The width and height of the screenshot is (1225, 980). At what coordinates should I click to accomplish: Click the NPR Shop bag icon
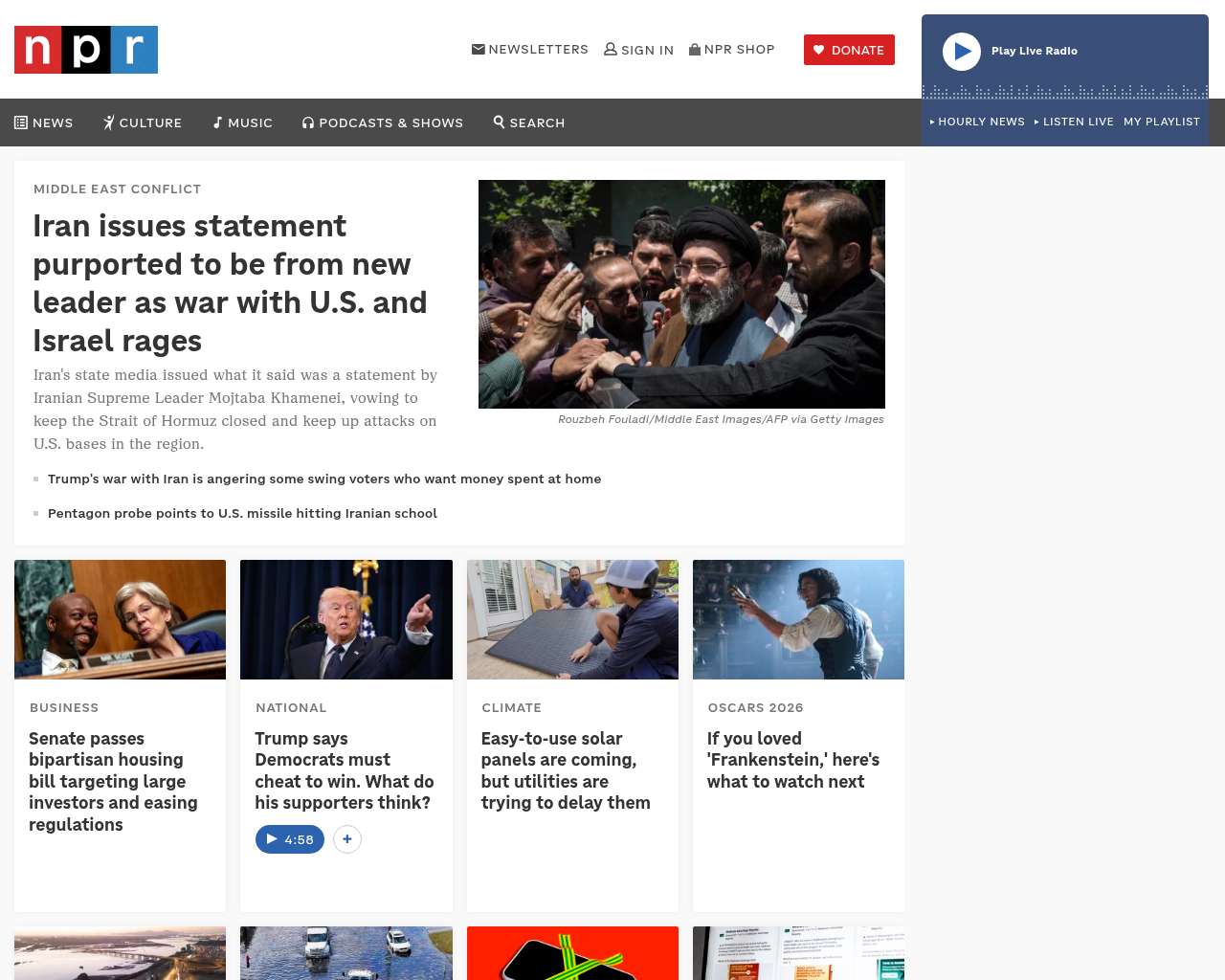tap(695, 49)
